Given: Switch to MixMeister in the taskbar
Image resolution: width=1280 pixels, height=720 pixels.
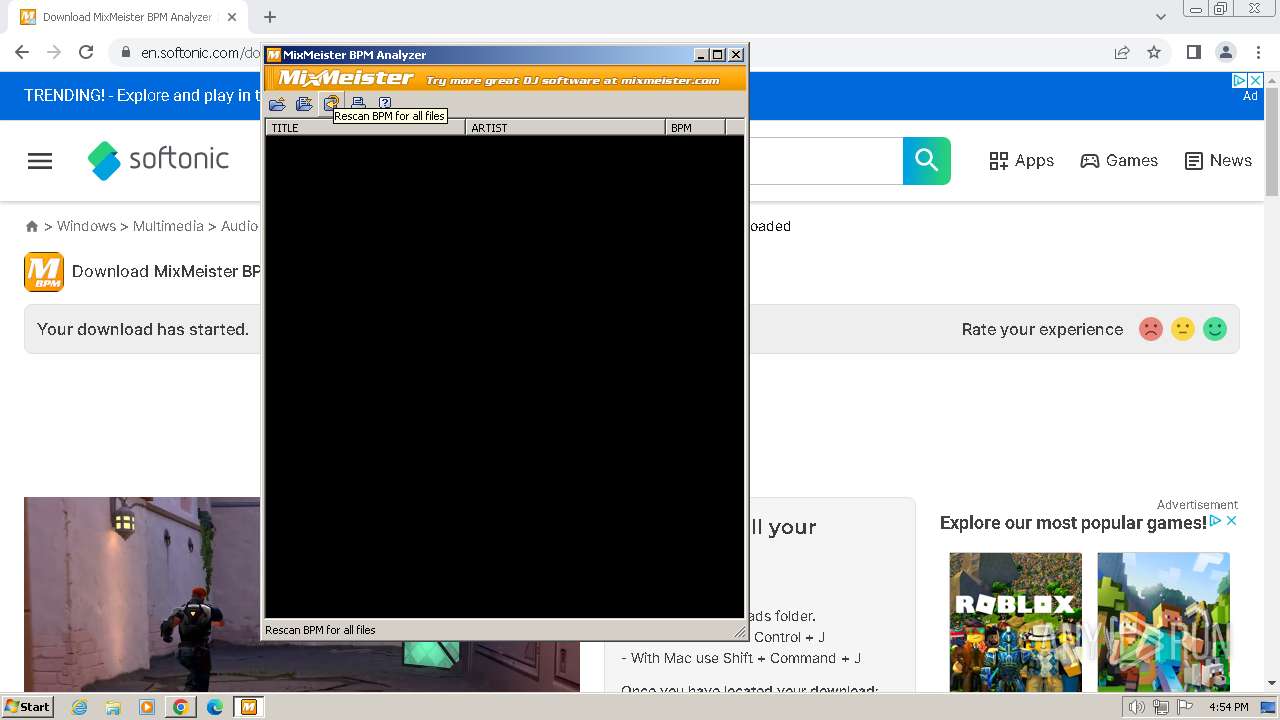Looking at the screenshot, I should [x=249, y=707].
